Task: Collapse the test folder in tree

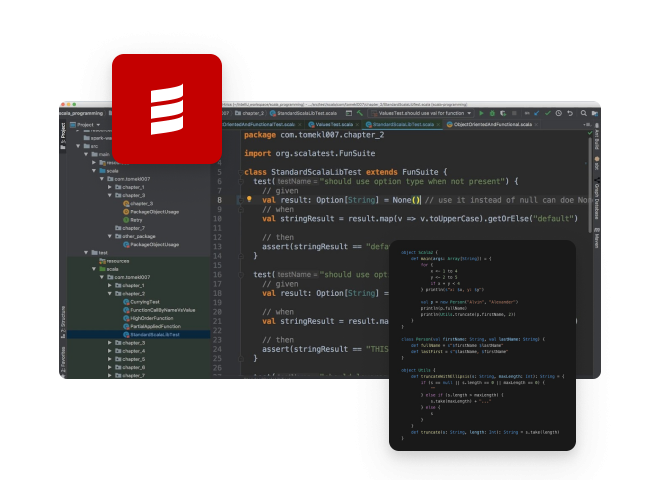Action: point(86,253)
